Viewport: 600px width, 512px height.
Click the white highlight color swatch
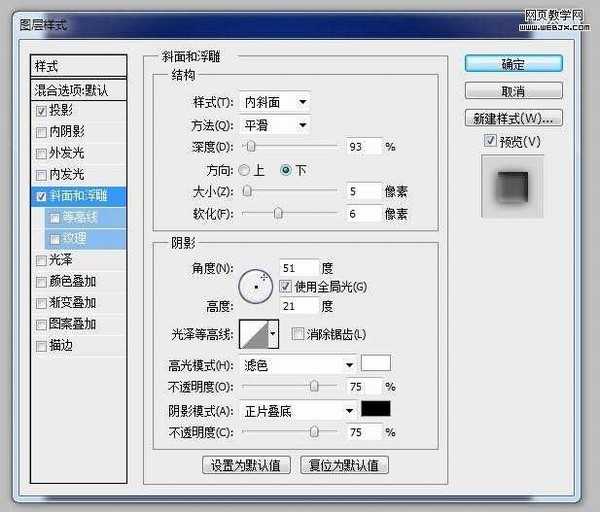pyautogui.click(x=375, y=363)
